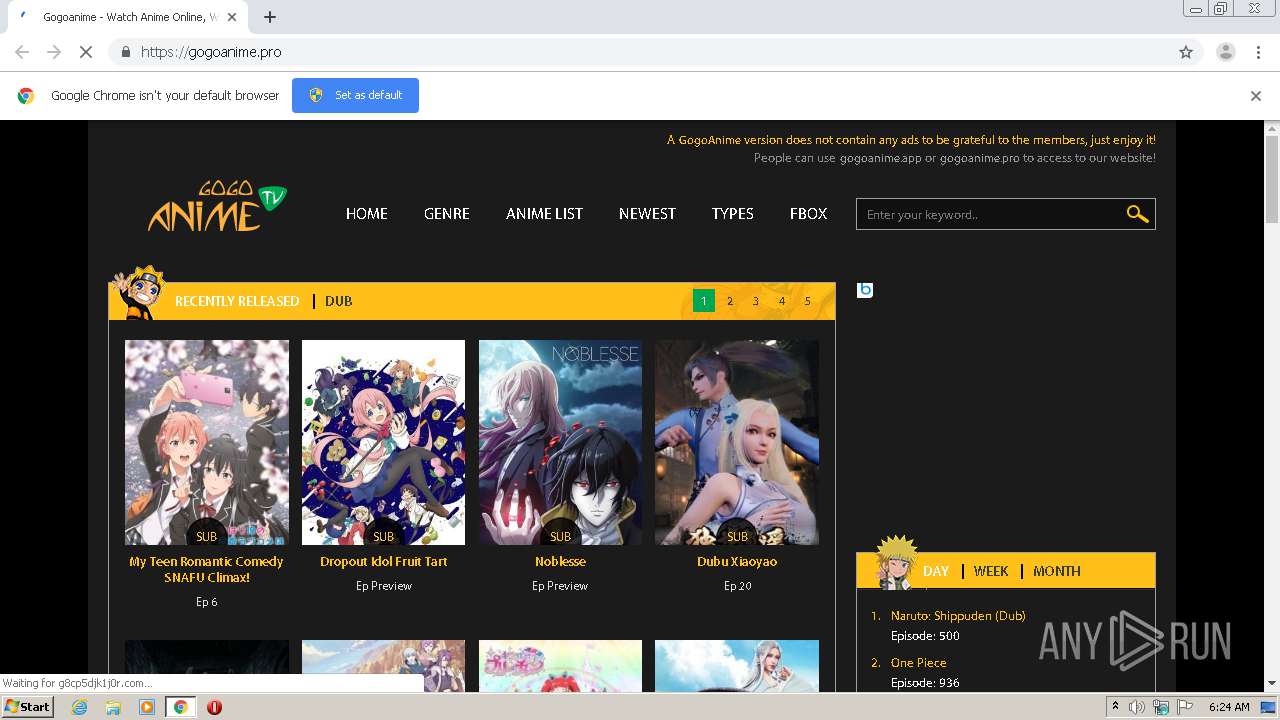Go back to previous page
Image resolution: width=1280 pixels, height=720 pixels.
[x=22, y=52]
